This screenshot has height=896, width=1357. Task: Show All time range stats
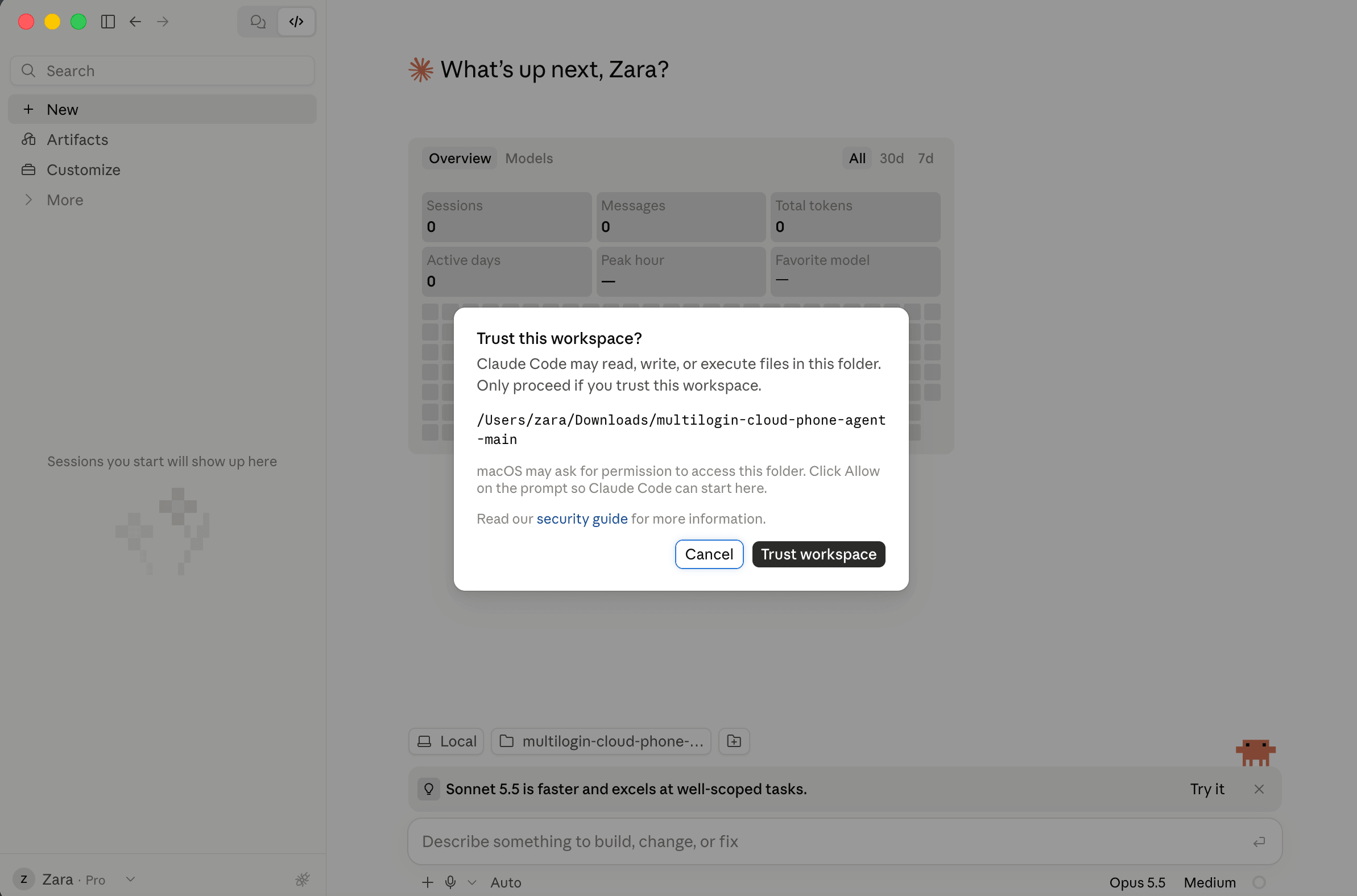[857, 158]
